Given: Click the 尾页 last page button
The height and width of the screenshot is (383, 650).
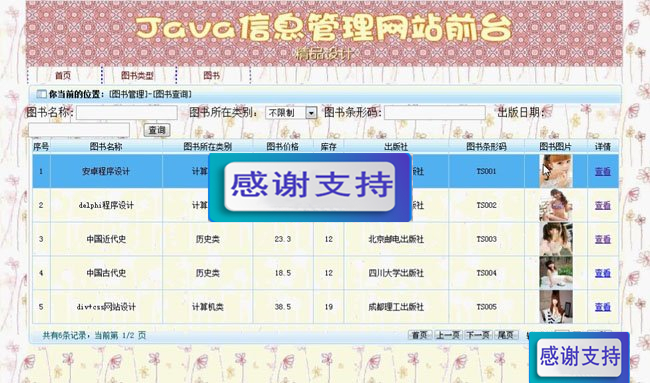Looking at the screenshot, I should click(x=506, y=335).
